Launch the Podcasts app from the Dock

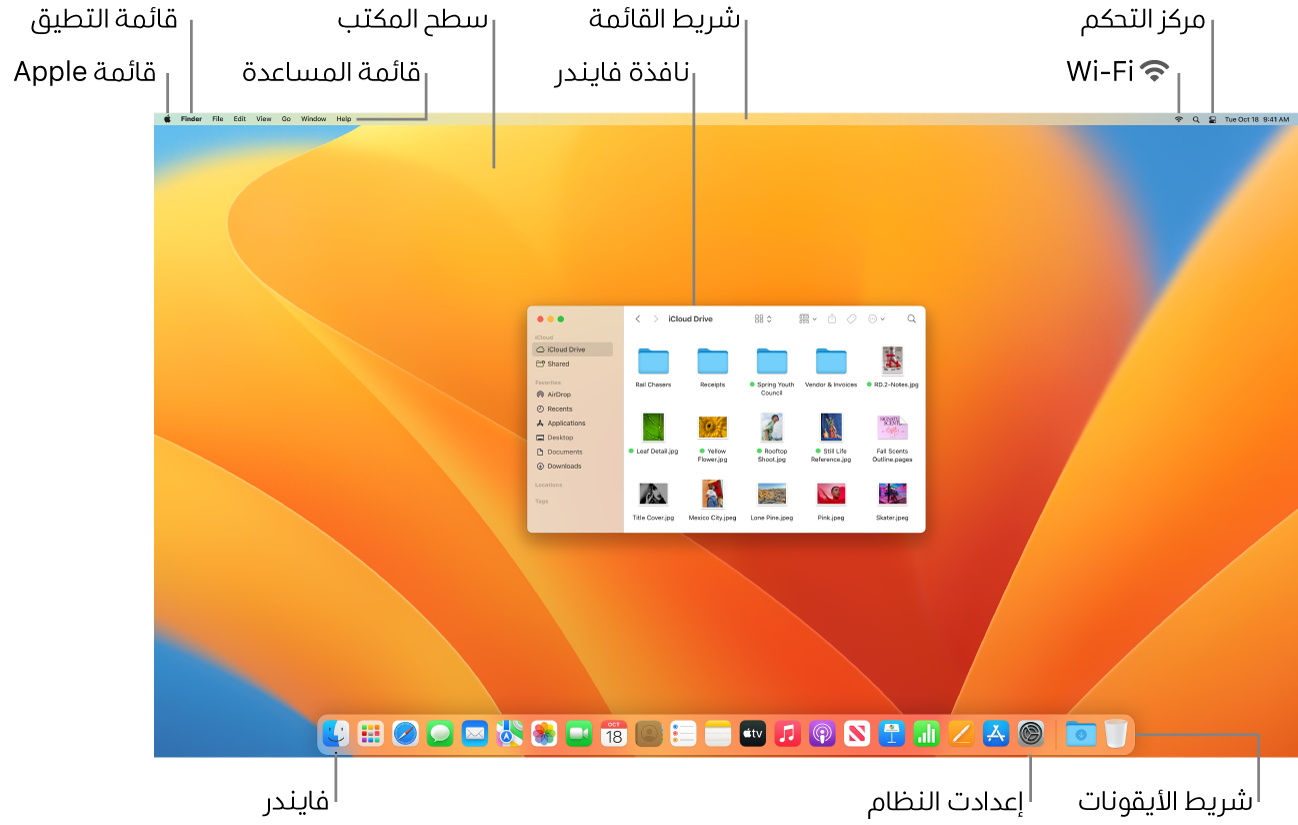point(822,734)
